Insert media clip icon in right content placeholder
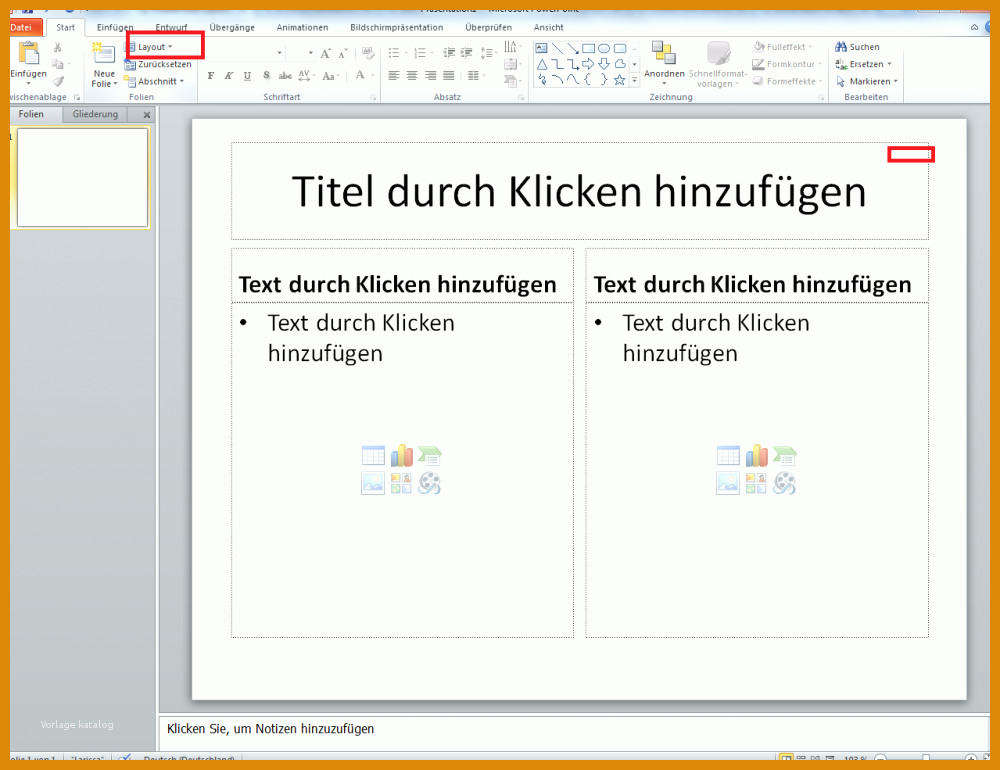This screenshot has width=1000, height=770. click(x=784, y=483)
